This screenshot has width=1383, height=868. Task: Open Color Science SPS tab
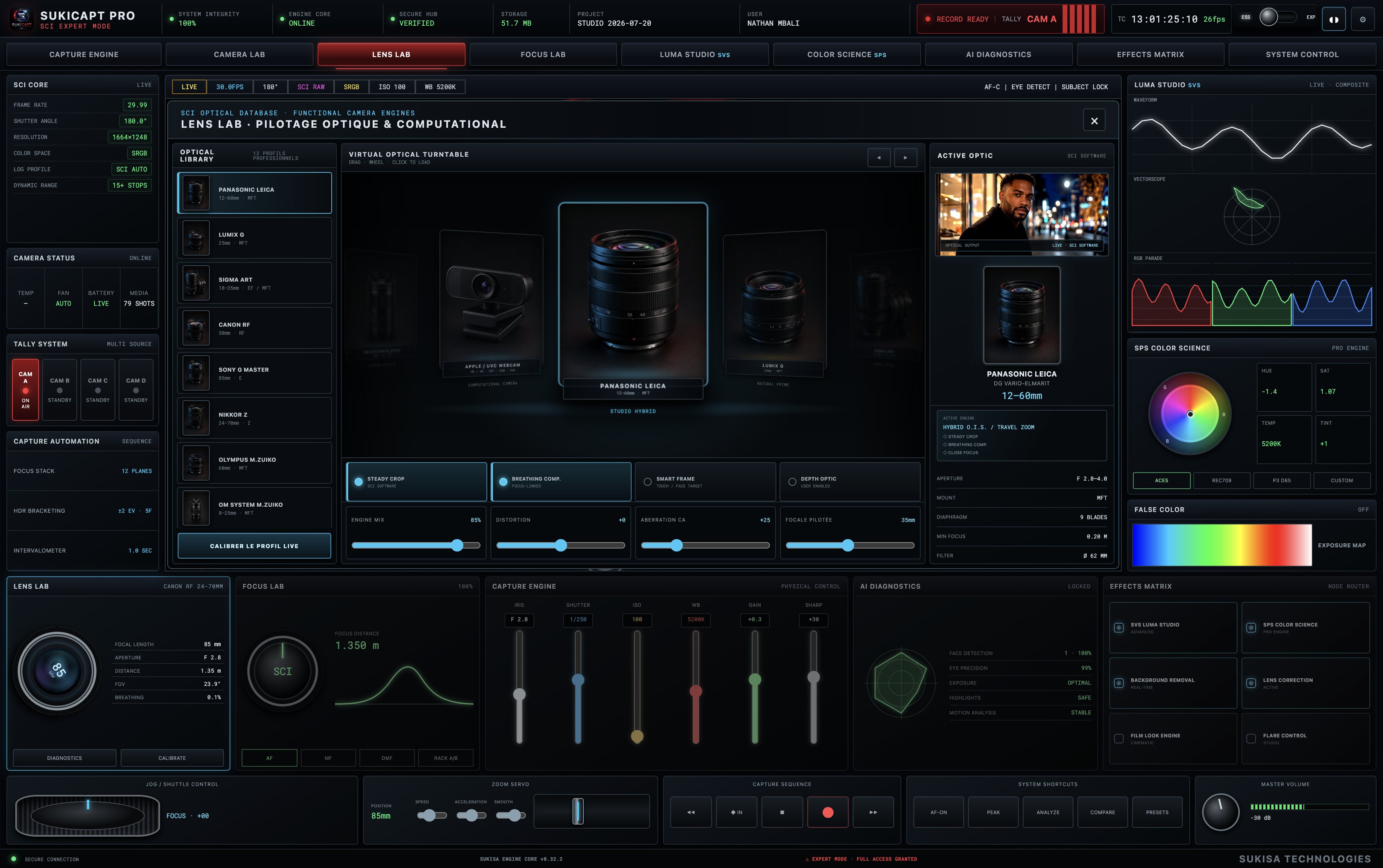click(x=847, y=55)
